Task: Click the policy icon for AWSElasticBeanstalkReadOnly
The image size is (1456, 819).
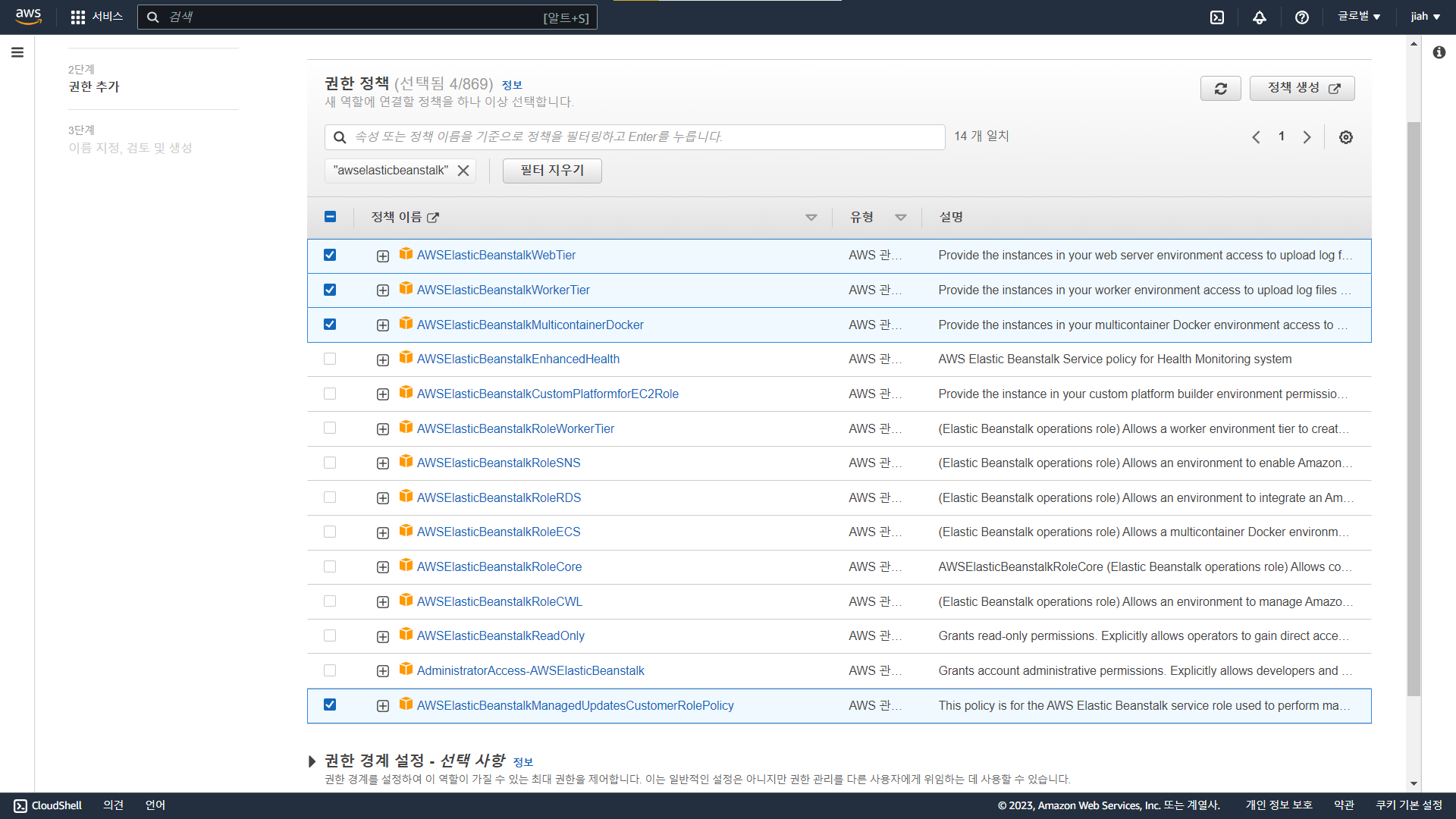Action: 406,634
